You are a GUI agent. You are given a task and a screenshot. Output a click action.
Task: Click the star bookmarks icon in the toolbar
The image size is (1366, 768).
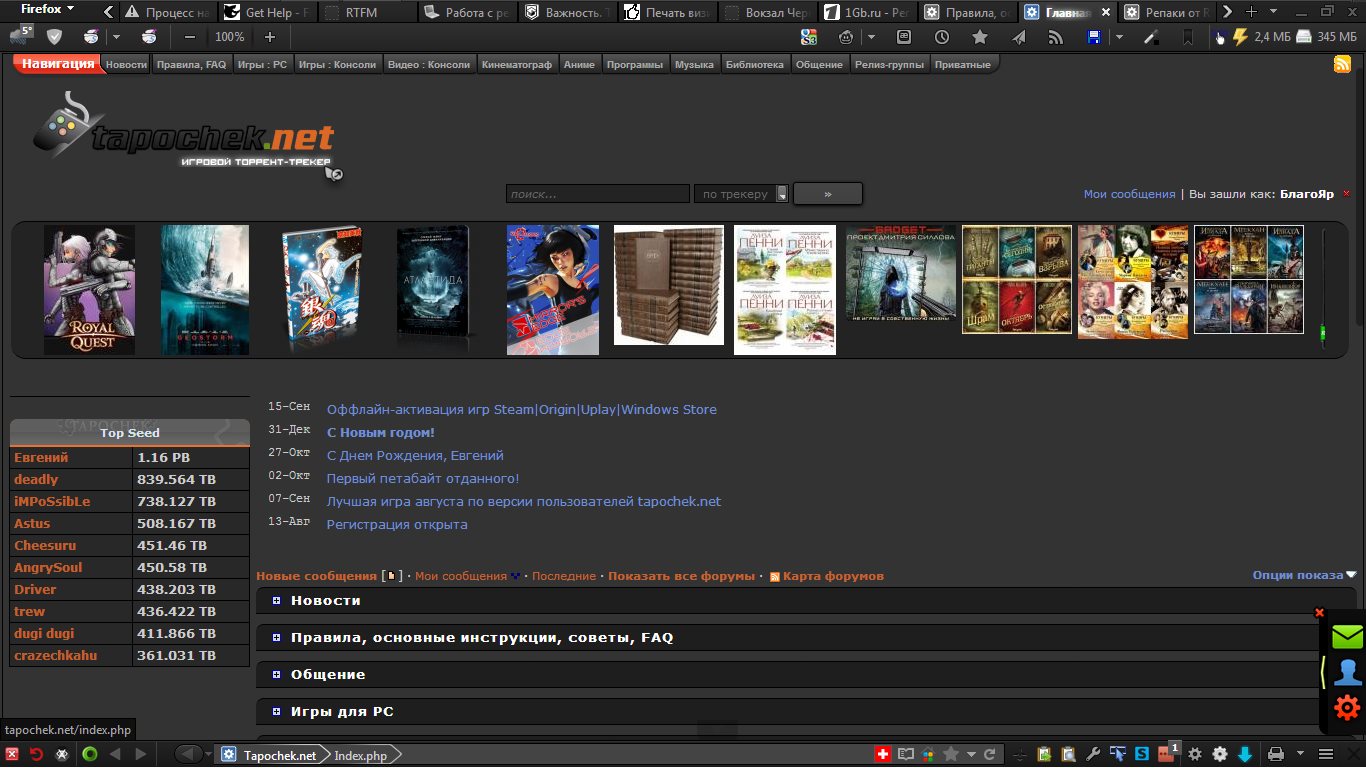point(980,37)
